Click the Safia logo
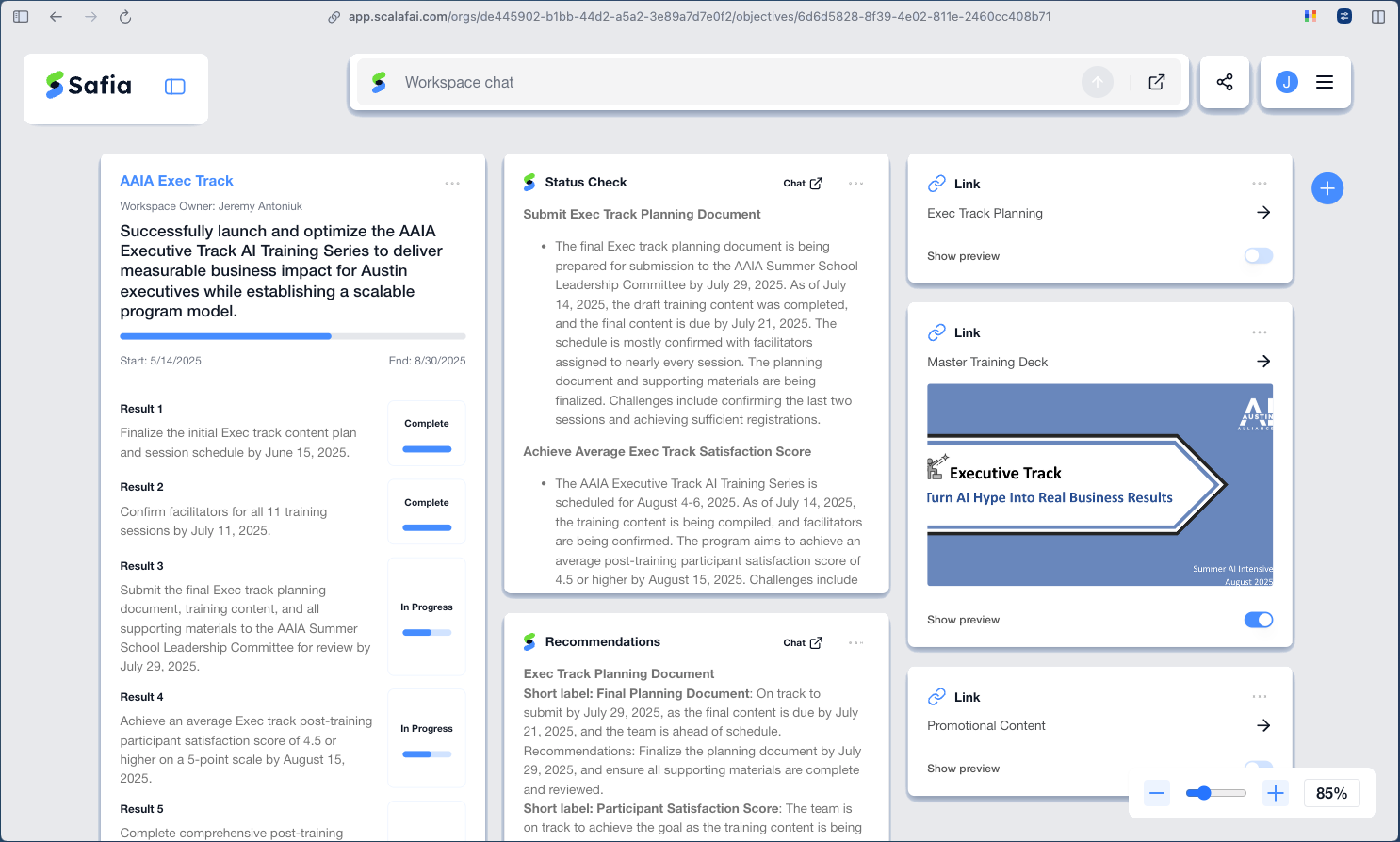This screenshot has width=1400, height=842. coord(90,86)
